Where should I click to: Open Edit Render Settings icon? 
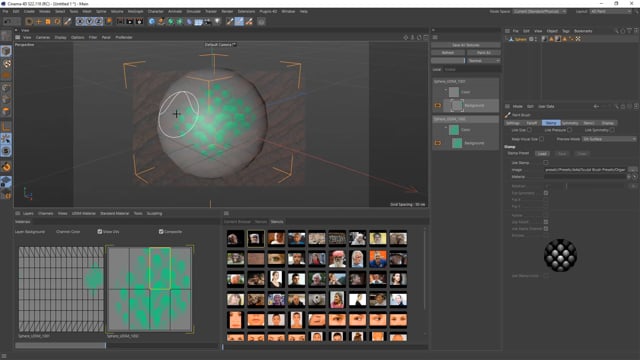coord(140,22)
